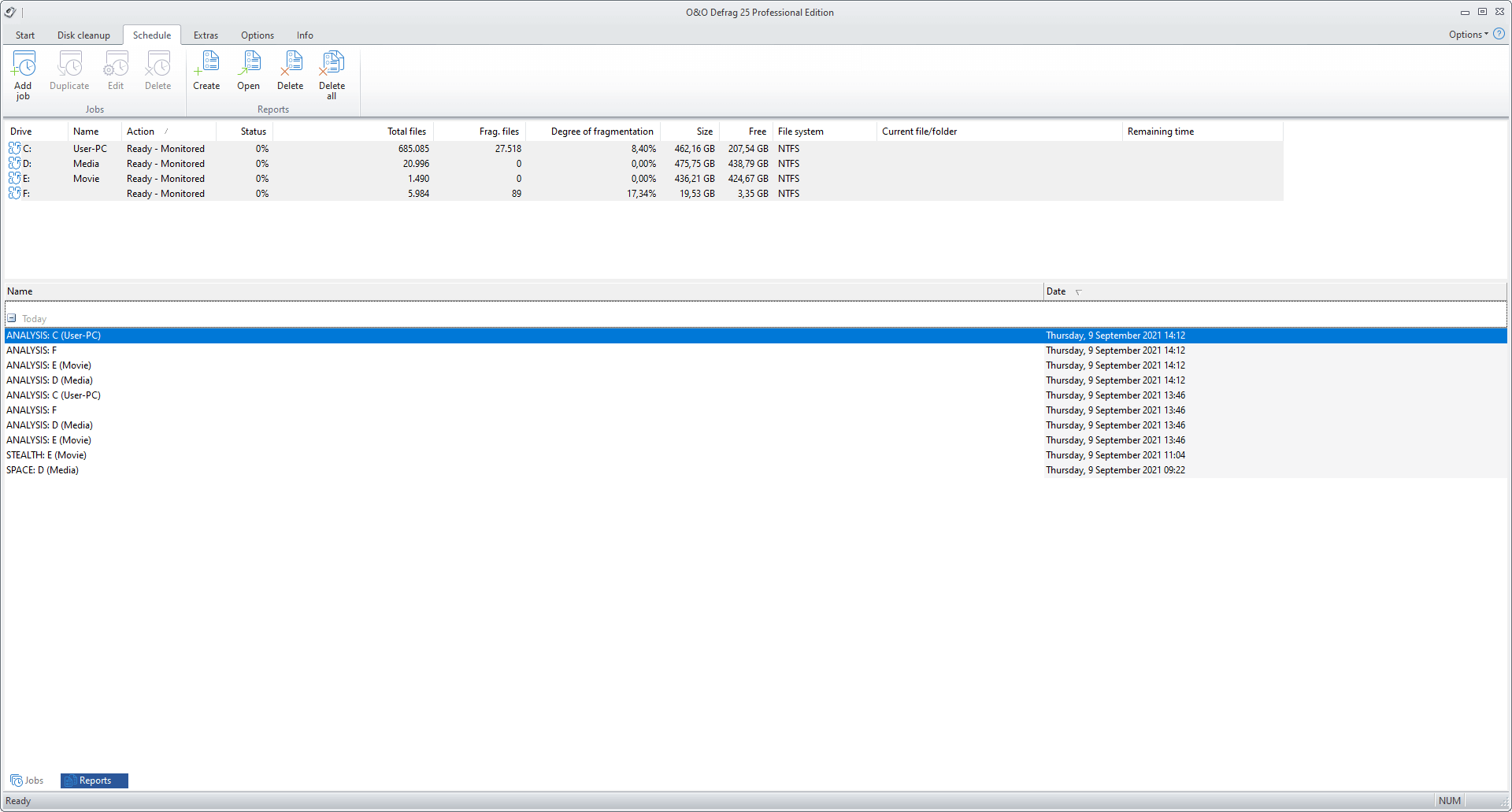
Task: Sort reports by Date column
Action: click(x=1275, y=291)
